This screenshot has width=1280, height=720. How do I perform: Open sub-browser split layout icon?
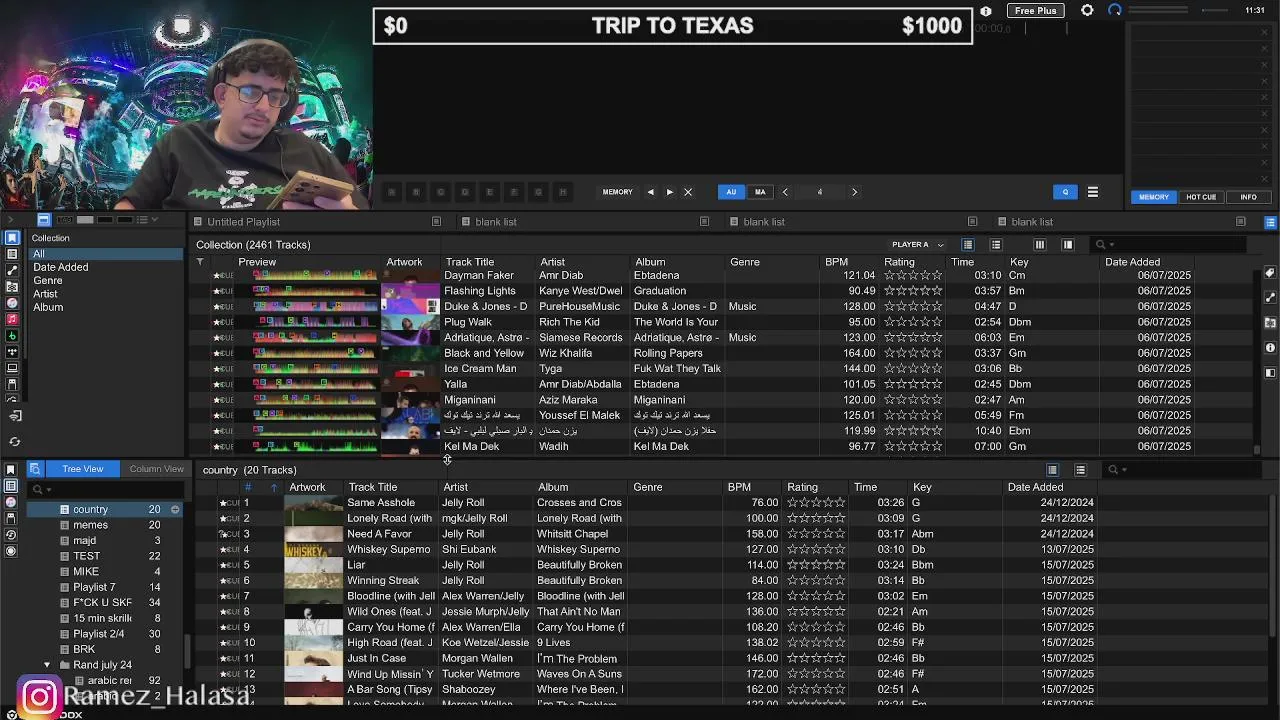click(1067, 245)
